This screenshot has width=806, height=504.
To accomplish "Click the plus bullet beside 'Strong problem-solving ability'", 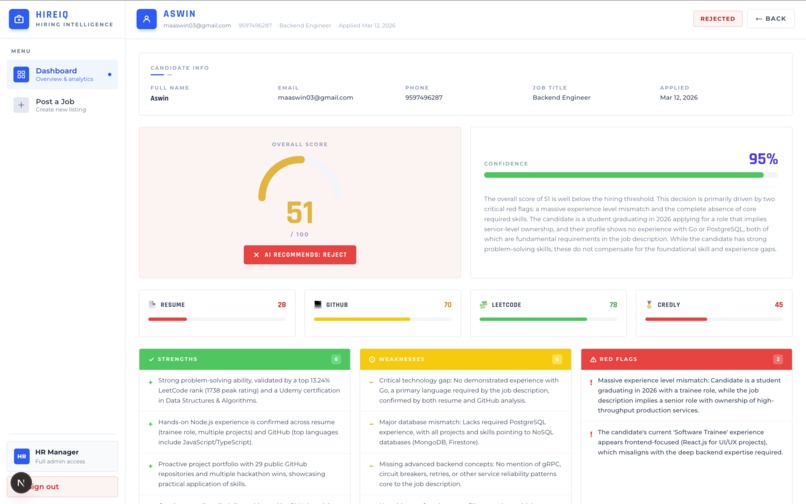I will click(150, 382).
